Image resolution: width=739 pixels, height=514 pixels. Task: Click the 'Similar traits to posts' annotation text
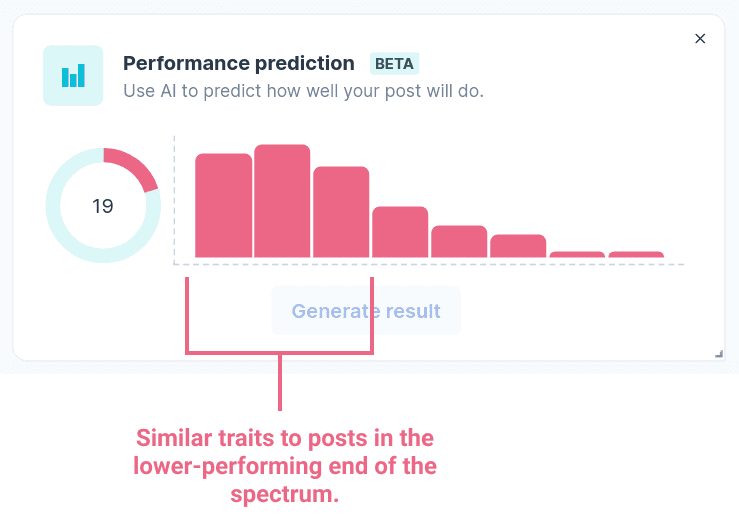(285, 466)
